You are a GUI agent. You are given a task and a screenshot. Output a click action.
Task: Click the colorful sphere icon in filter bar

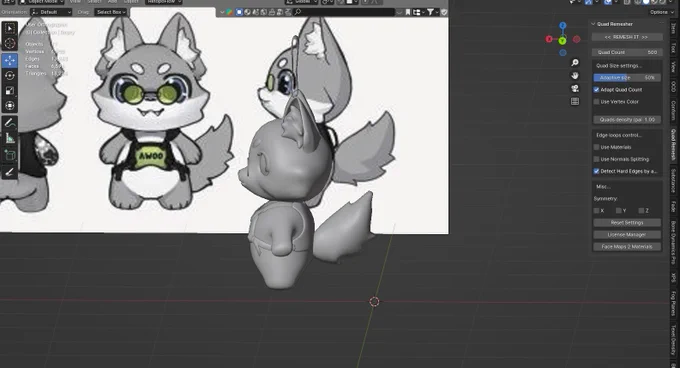pos(229,12)
